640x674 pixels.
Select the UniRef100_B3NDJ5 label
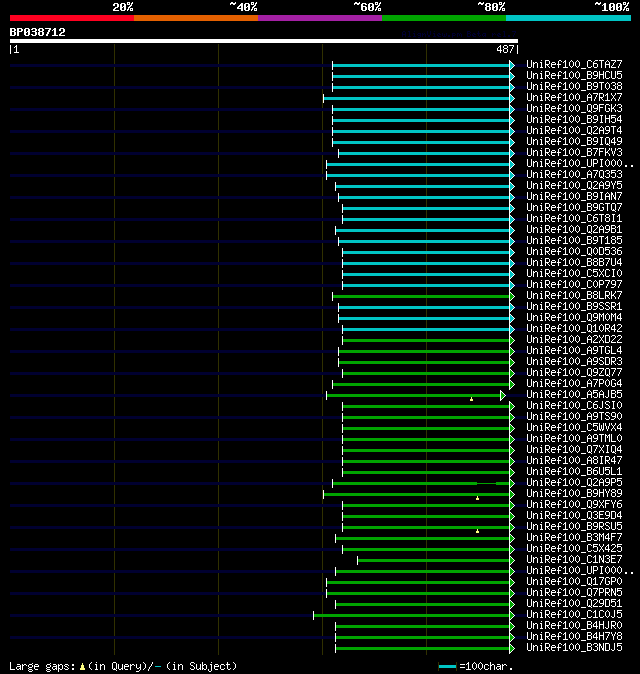(574, 648)
